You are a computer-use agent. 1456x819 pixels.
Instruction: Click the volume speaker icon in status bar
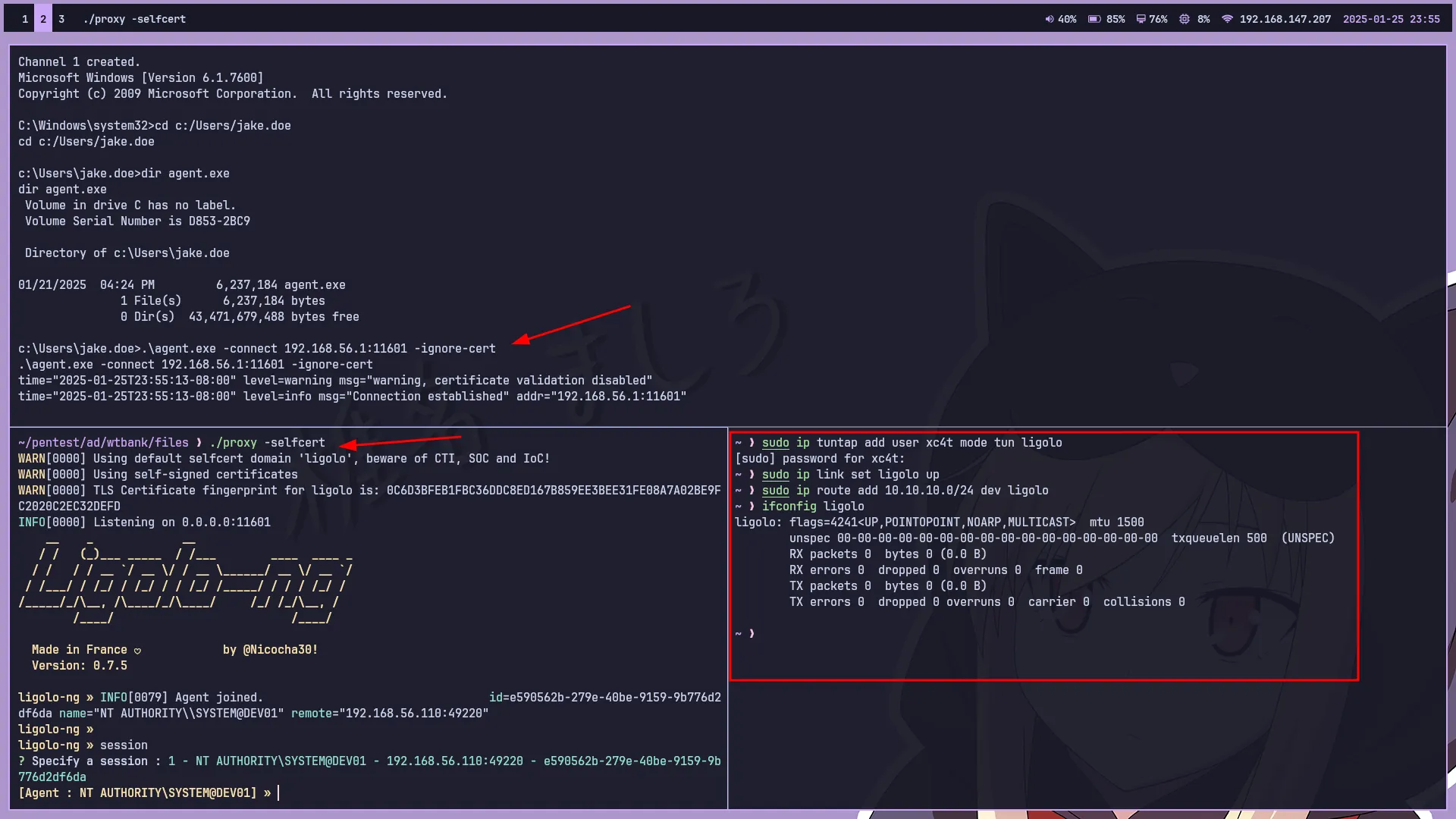pyautogui.click(x=1050, y=19)
